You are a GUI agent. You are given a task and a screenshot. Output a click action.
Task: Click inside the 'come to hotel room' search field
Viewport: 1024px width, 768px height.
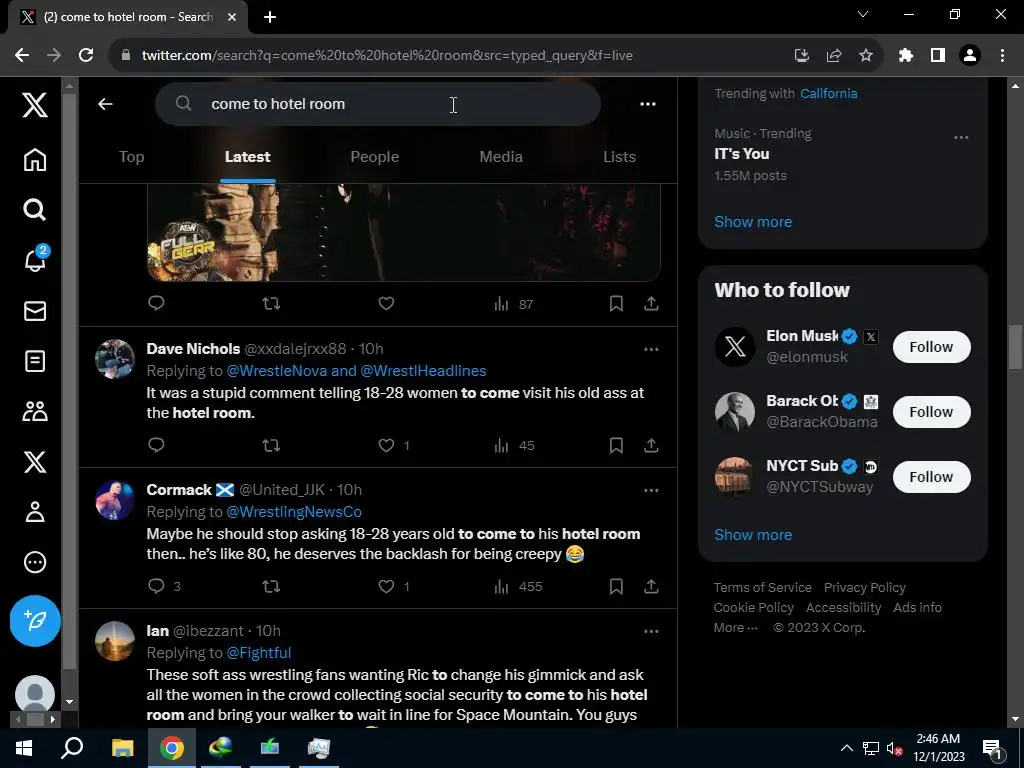click(x=377, y=104)
